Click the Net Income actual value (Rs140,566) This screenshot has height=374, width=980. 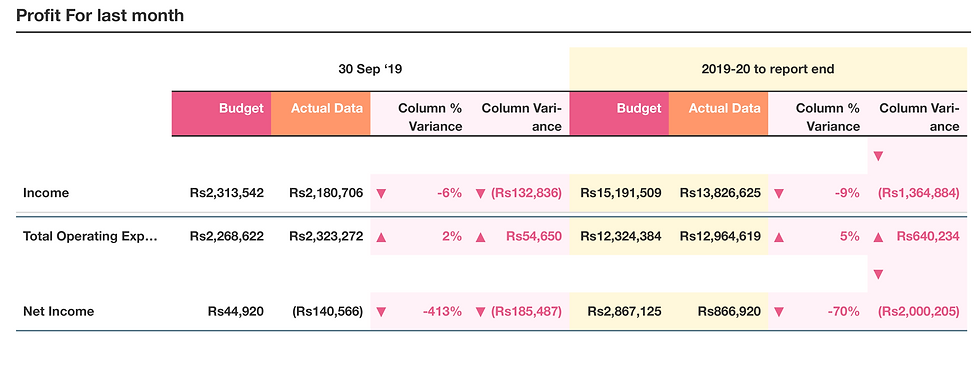click(x=328, y=311)
